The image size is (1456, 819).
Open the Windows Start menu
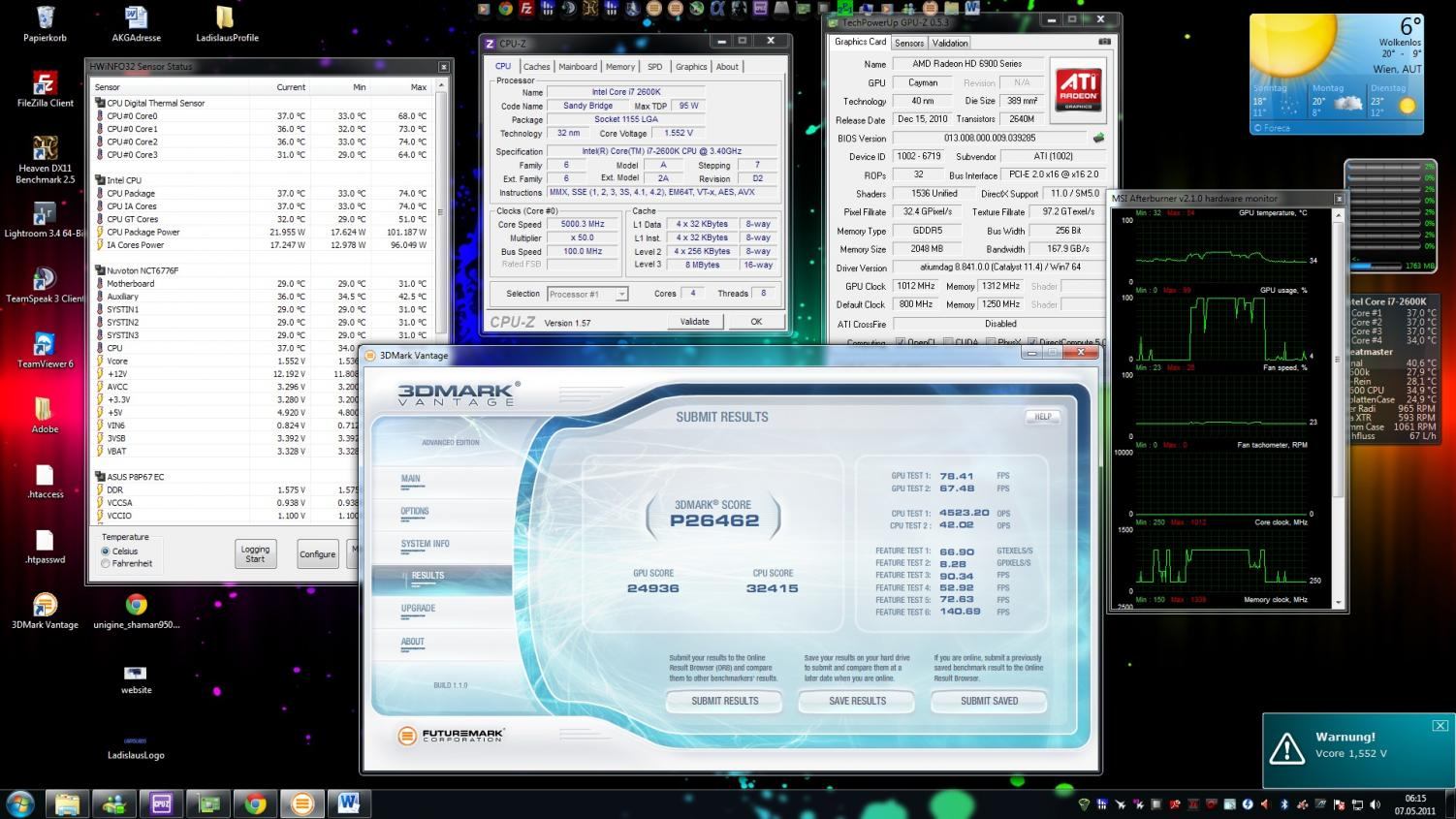(19, 803)
